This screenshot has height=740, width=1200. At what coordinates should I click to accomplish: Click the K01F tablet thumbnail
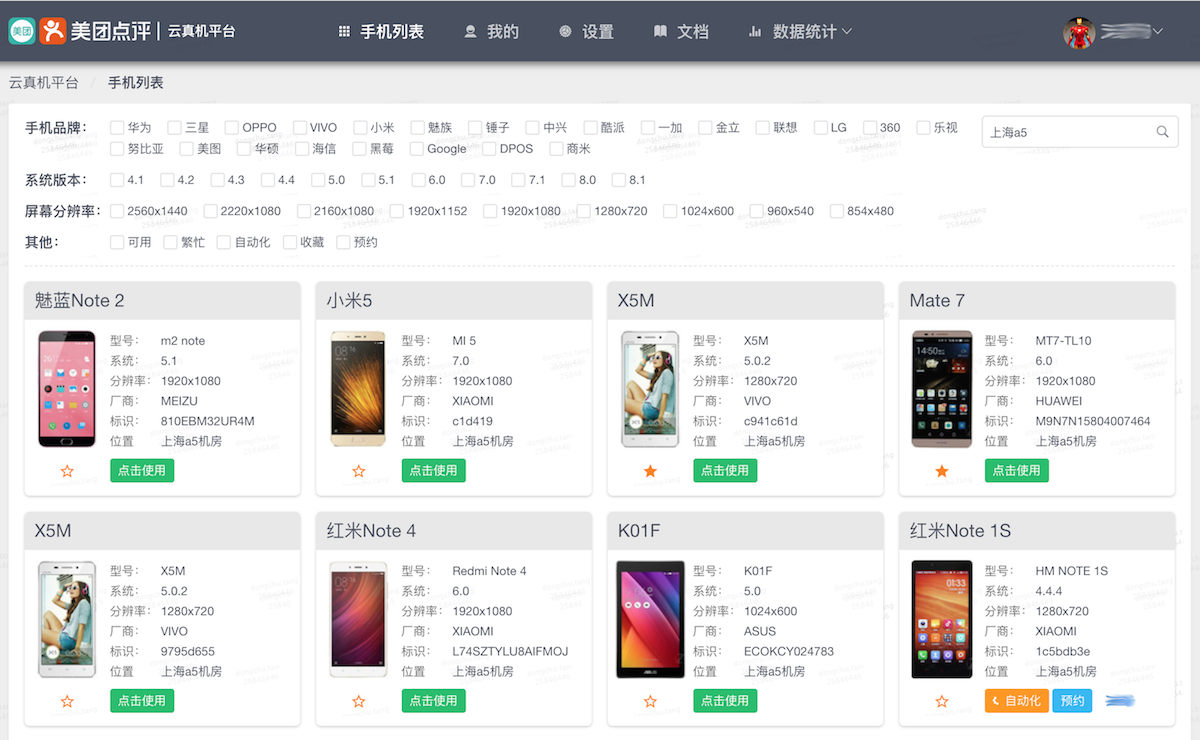(651, 619)
